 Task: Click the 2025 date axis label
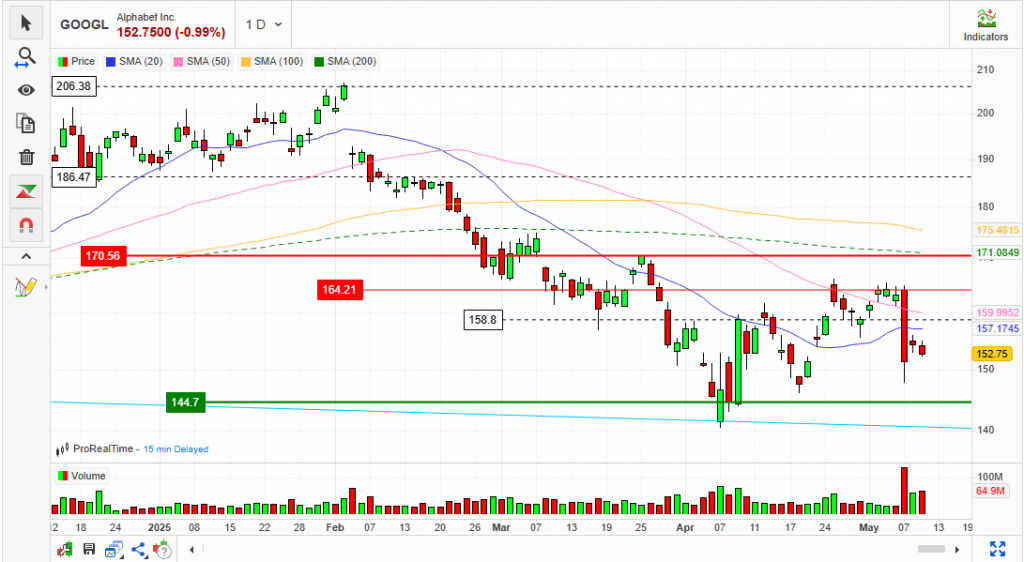(x=159, y=527)
